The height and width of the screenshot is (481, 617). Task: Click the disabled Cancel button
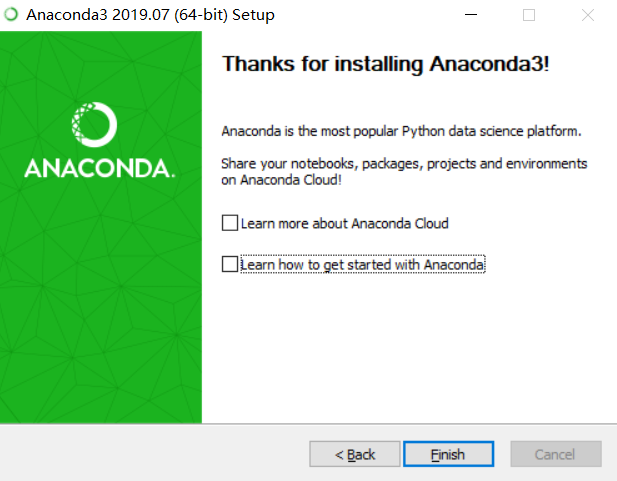556,454
